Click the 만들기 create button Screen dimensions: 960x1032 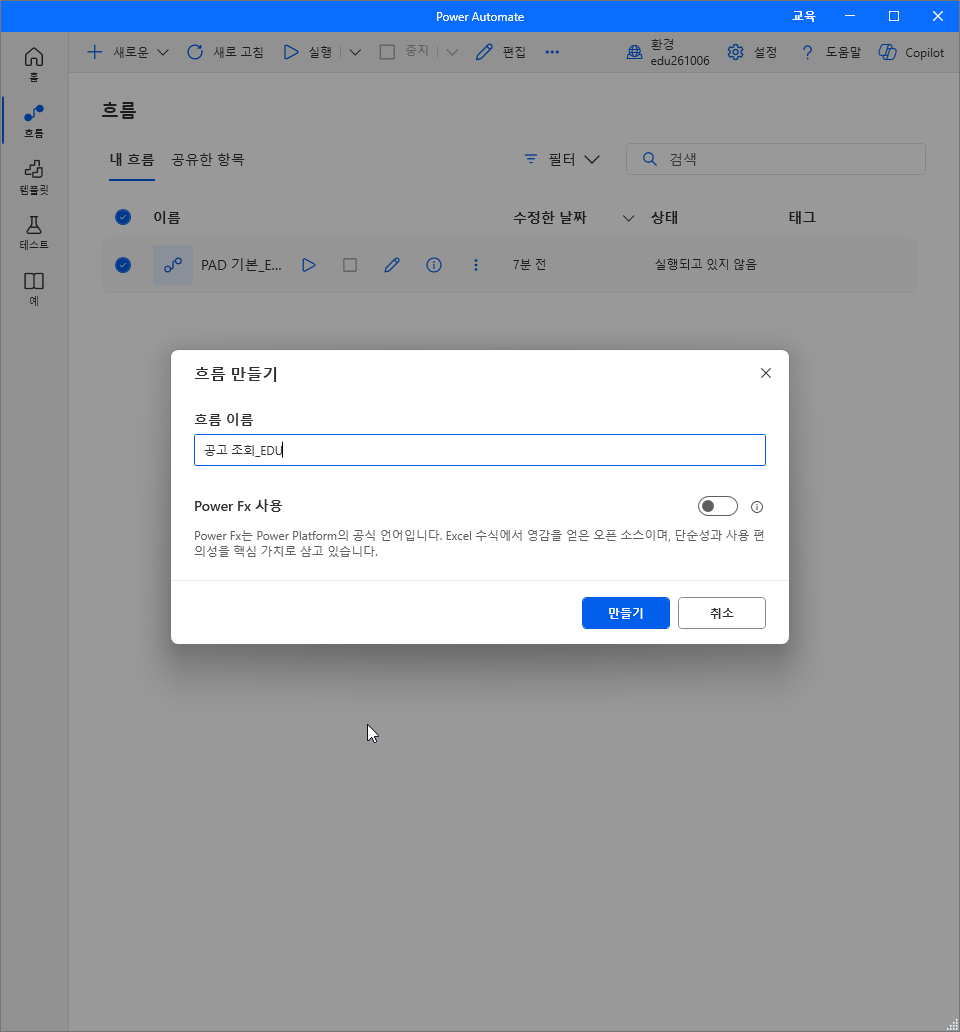coord(626,613)
